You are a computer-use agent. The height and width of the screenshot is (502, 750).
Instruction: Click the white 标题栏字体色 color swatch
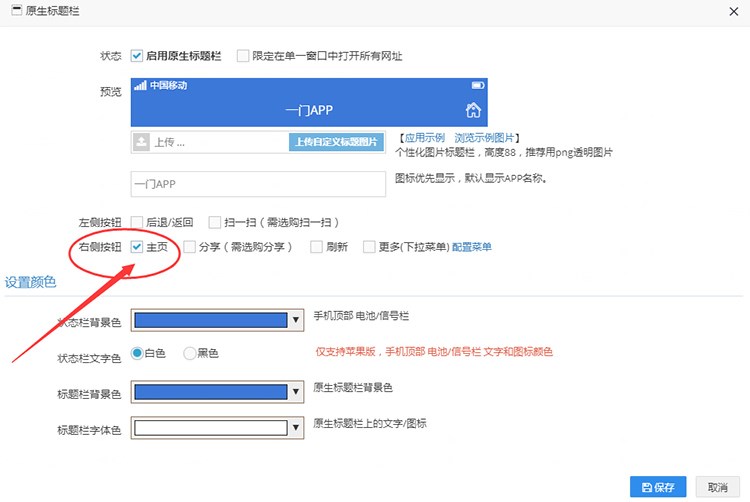(210, 428)
